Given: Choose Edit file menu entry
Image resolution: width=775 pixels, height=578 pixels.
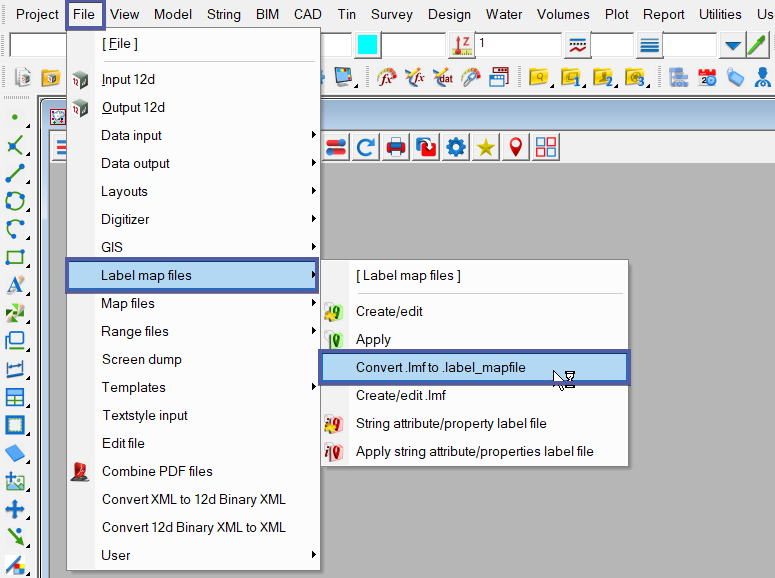Looking at the screenshot, I should (193, 444).
